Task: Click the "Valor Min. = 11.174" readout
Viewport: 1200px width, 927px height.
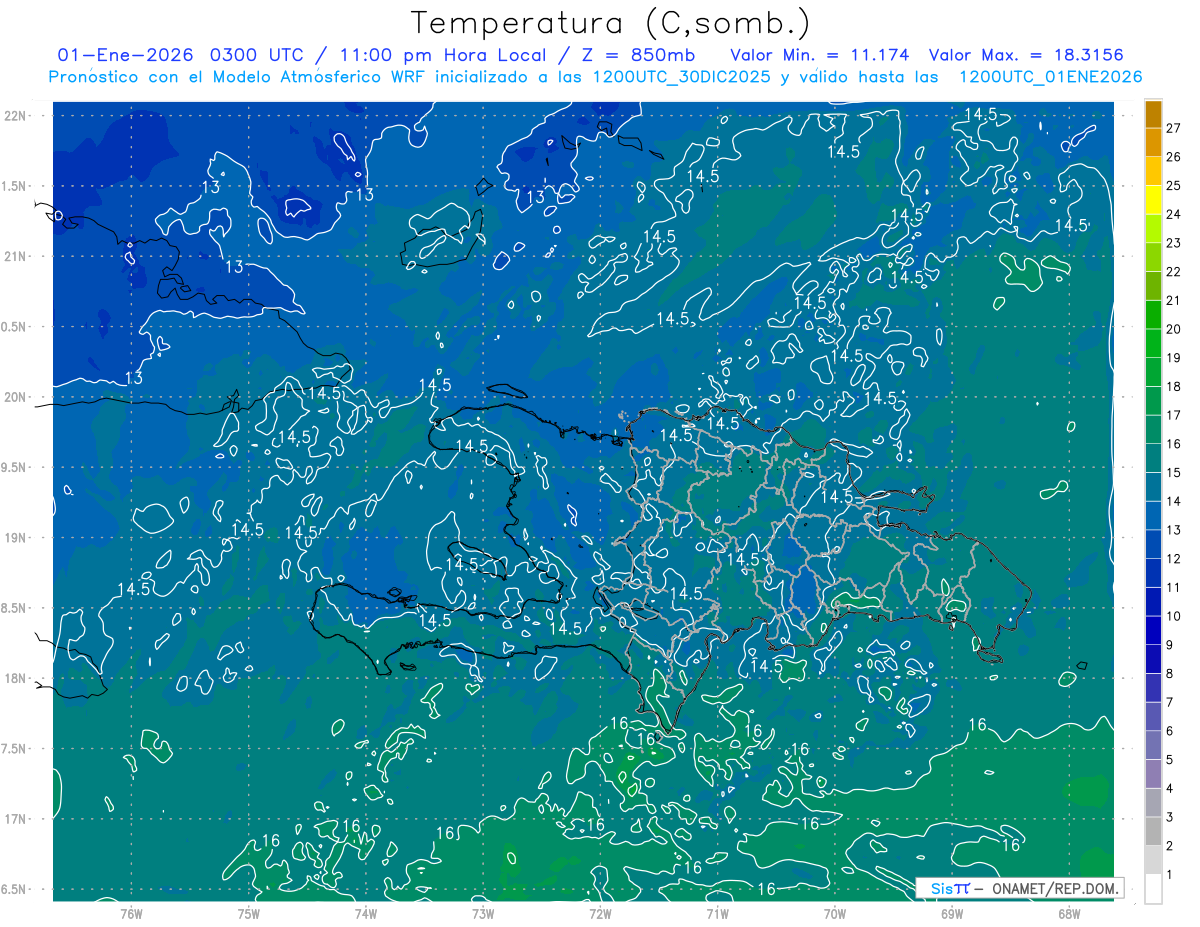Action: [820, 55]
